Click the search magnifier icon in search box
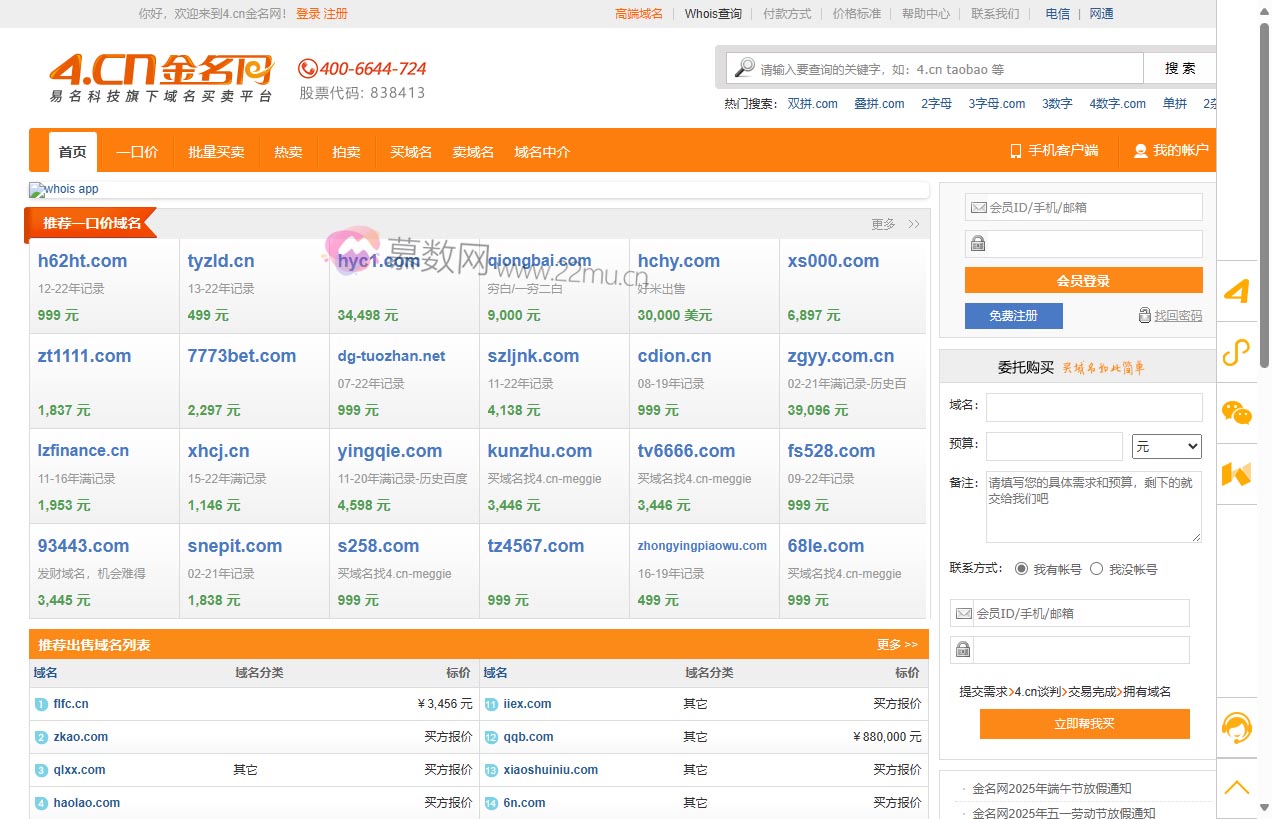 (x=744, y=68)
